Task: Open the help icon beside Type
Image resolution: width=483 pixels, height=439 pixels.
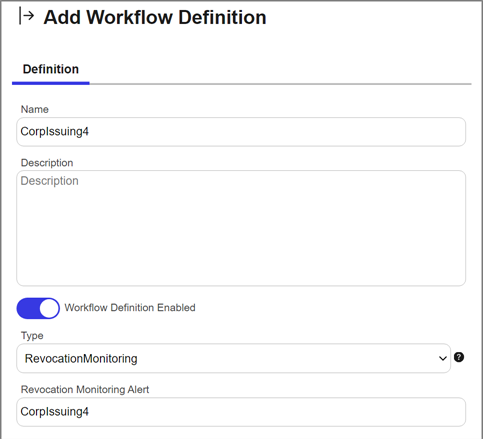Action: pos(459,357)
